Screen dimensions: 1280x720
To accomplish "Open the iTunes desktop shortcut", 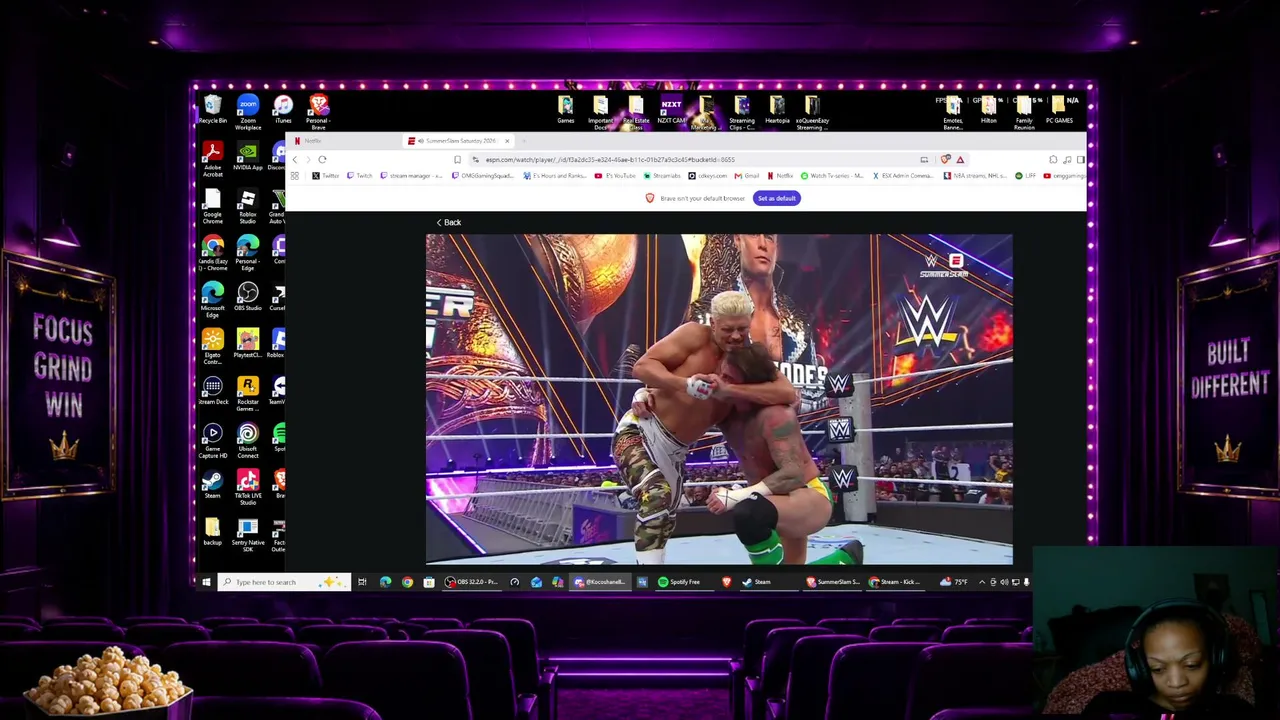I will (x=283, y=109).
